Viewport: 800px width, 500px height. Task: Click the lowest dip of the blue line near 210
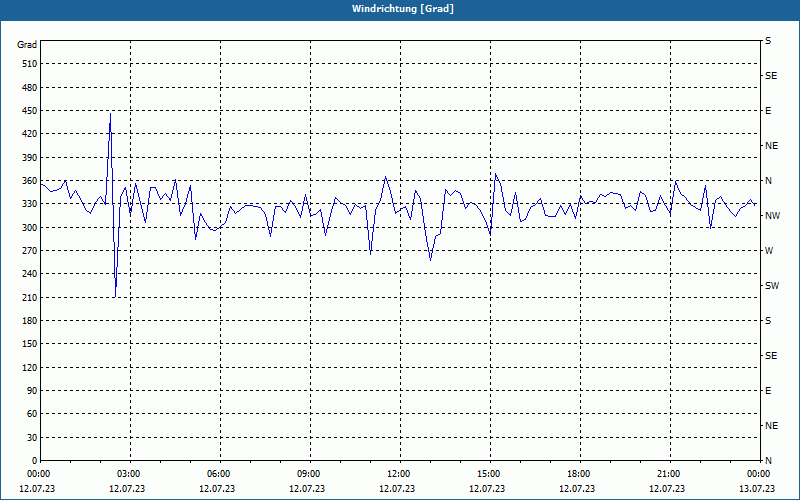tap(115, 296)
